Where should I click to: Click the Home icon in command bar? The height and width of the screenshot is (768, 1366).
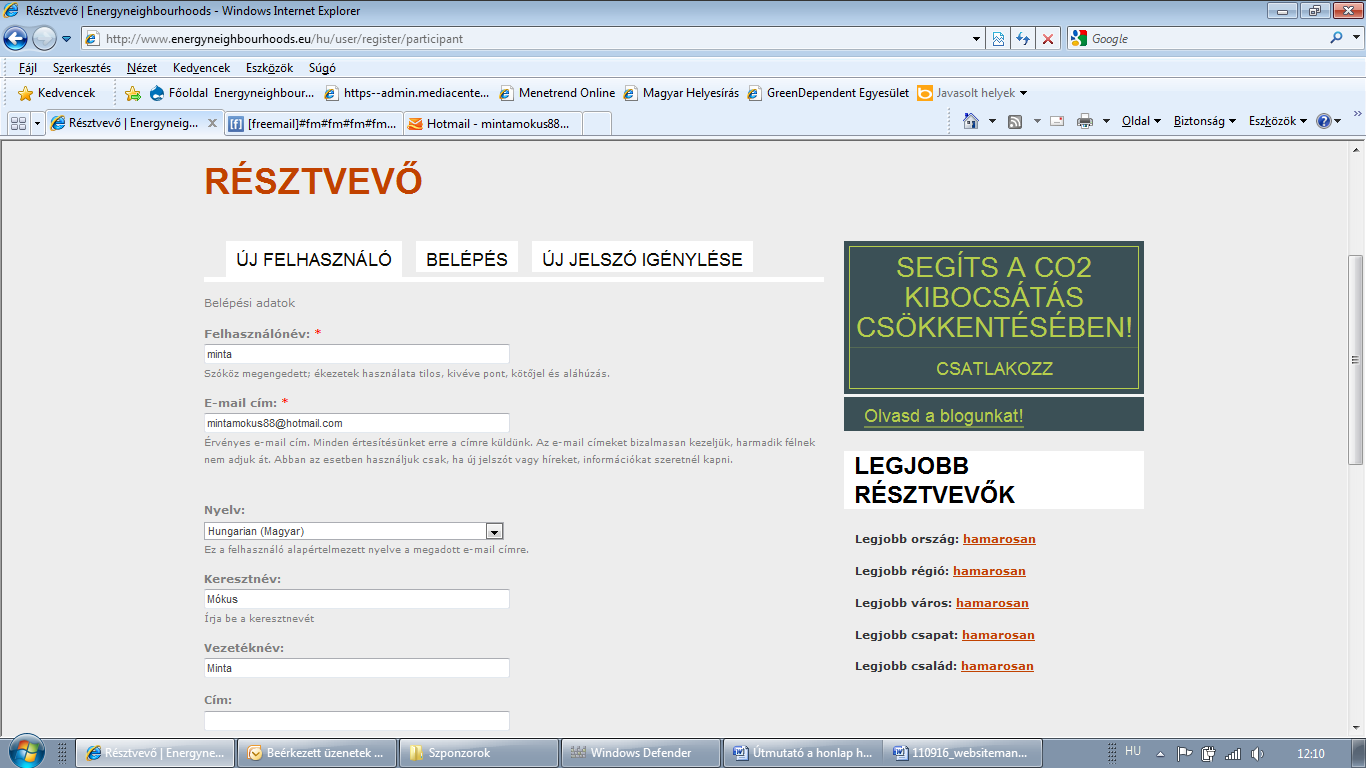(970, 121)
